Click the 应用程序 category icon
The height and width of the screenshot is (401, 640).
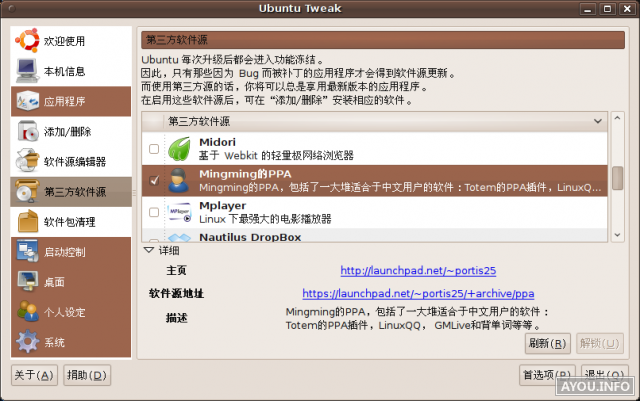coord(27,101)
